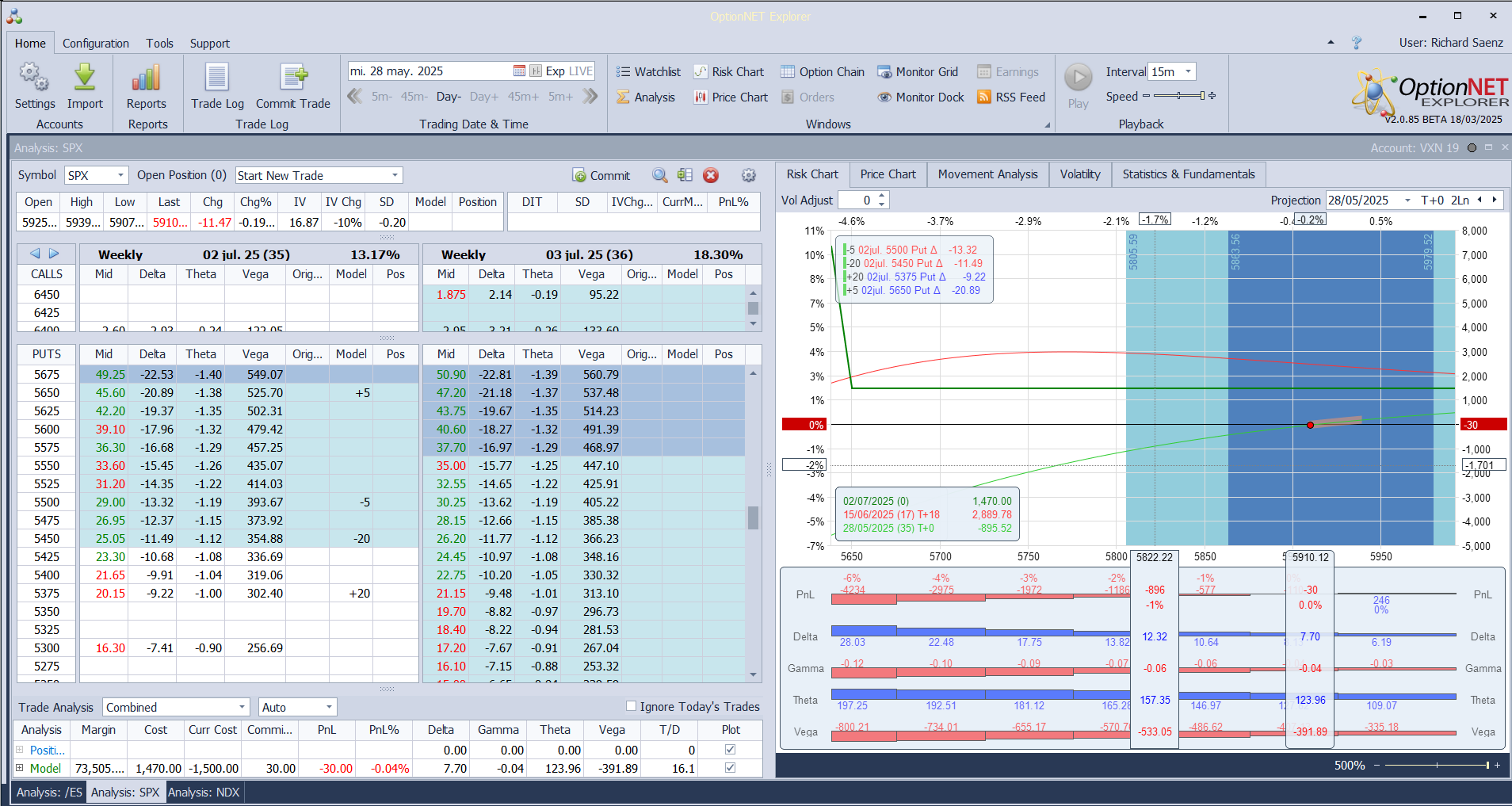Jump back with double left chevron
1512x806 pixels.
click(355, 97)
